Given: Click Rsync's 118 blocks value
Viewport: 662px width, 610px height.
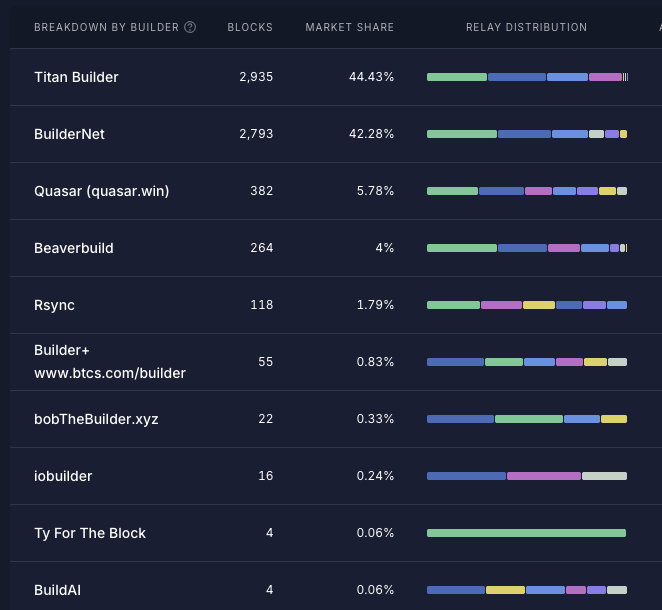Looking at the screenshot, I should pos(261,305).
